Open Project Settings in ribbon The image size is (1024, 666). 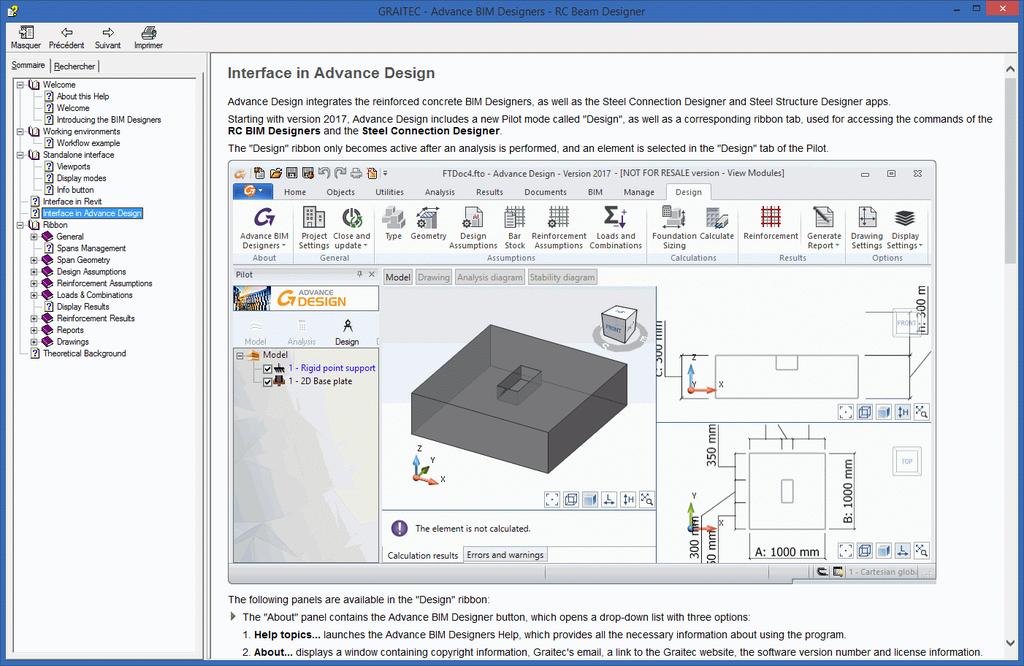click(313, 217)
